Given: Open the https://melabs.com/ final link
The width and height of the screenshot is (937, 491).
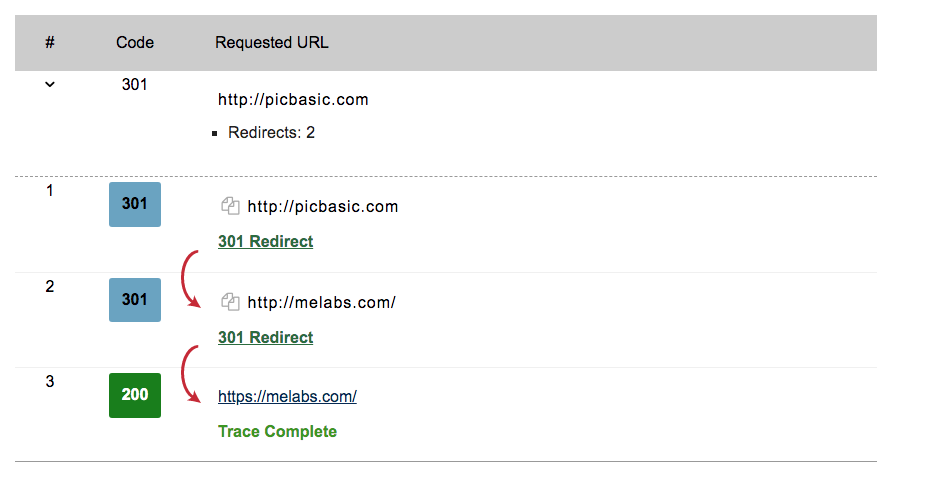Looking at the screenshot, I should click(287, 397).
